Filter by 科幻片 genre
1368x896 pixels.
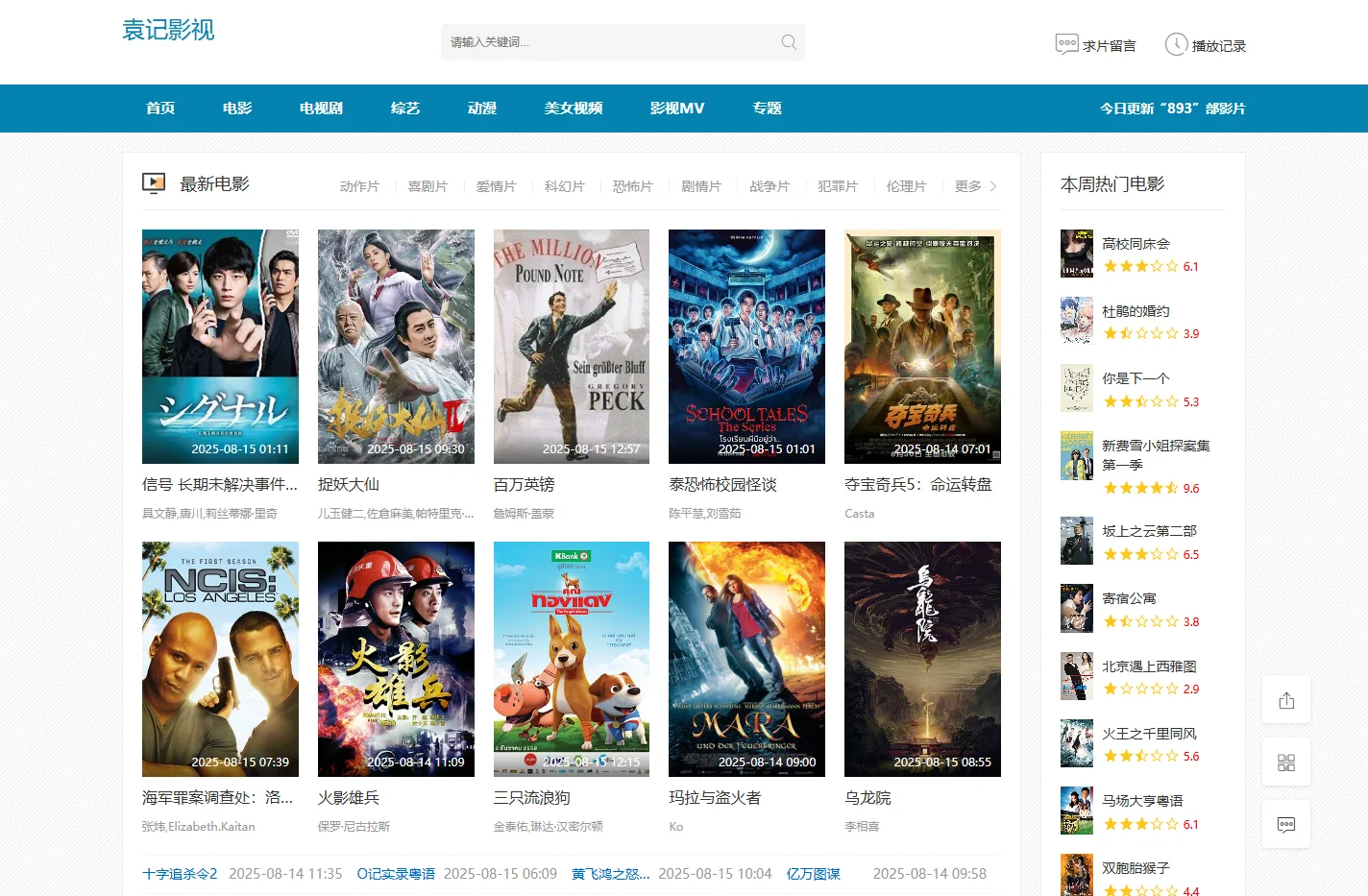pos(564,186)
